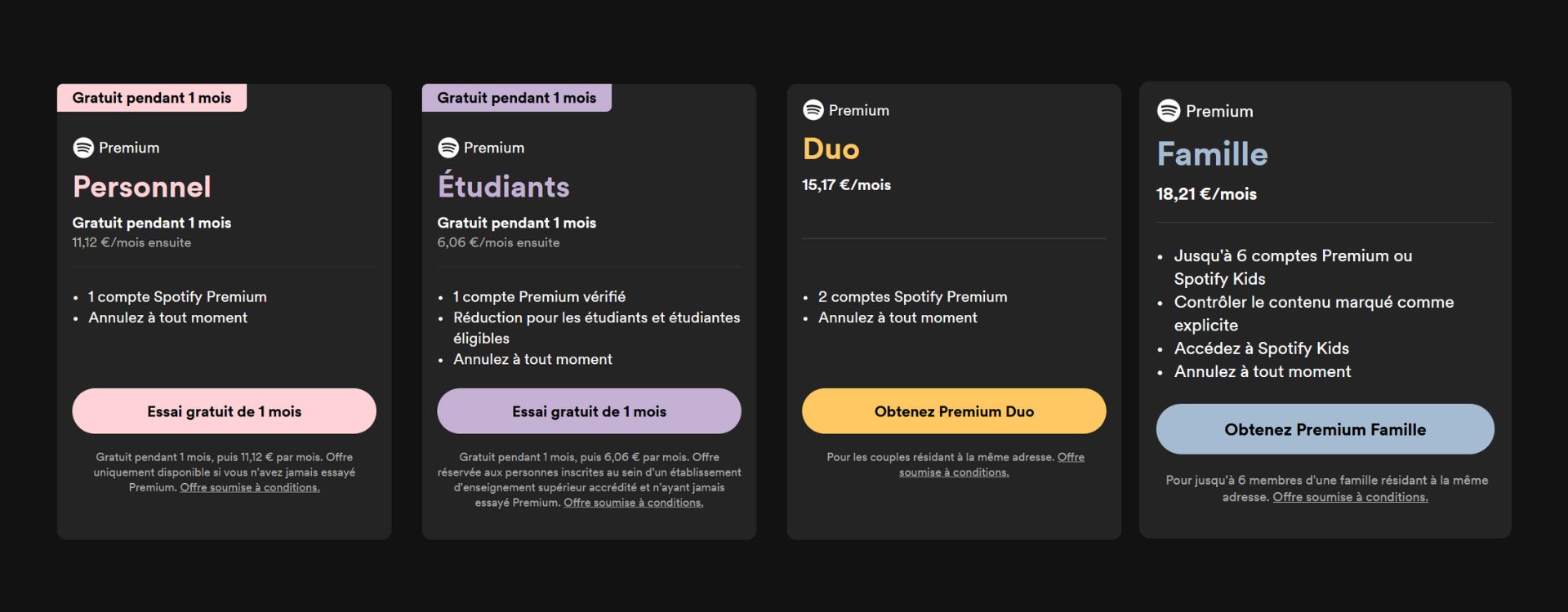Start the free trial for Premium Personnel

tap(224, 411)
